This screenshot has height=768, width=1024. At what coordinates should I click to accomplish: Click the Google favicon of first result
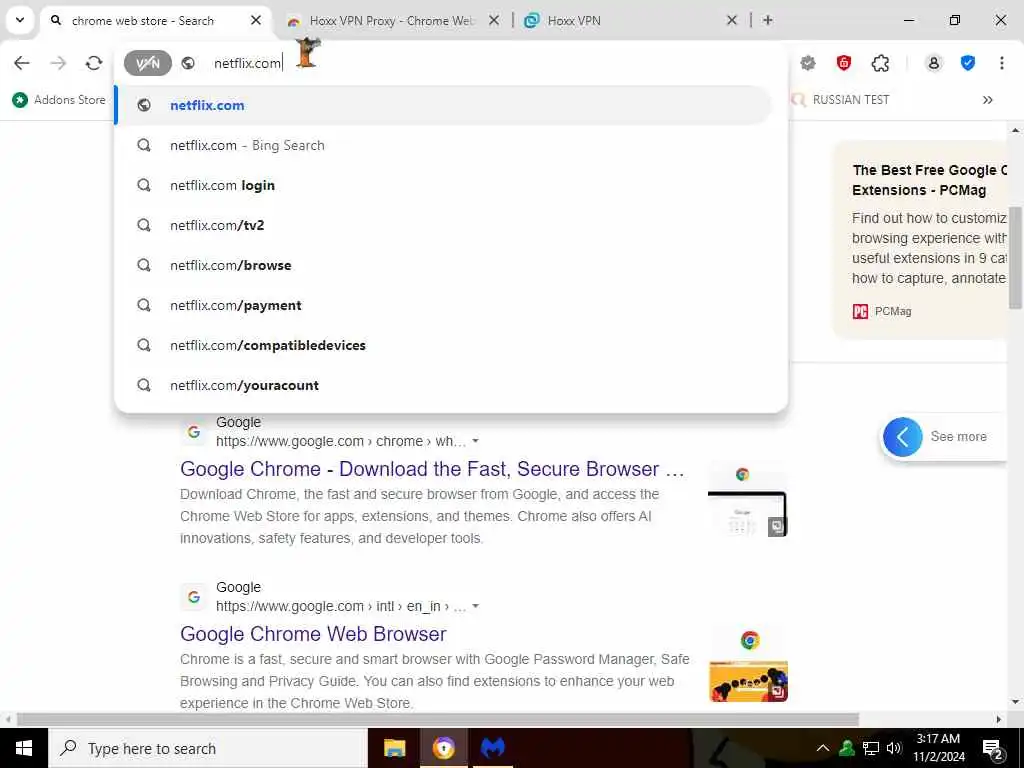pyautogui.click(x=194, y=432)
